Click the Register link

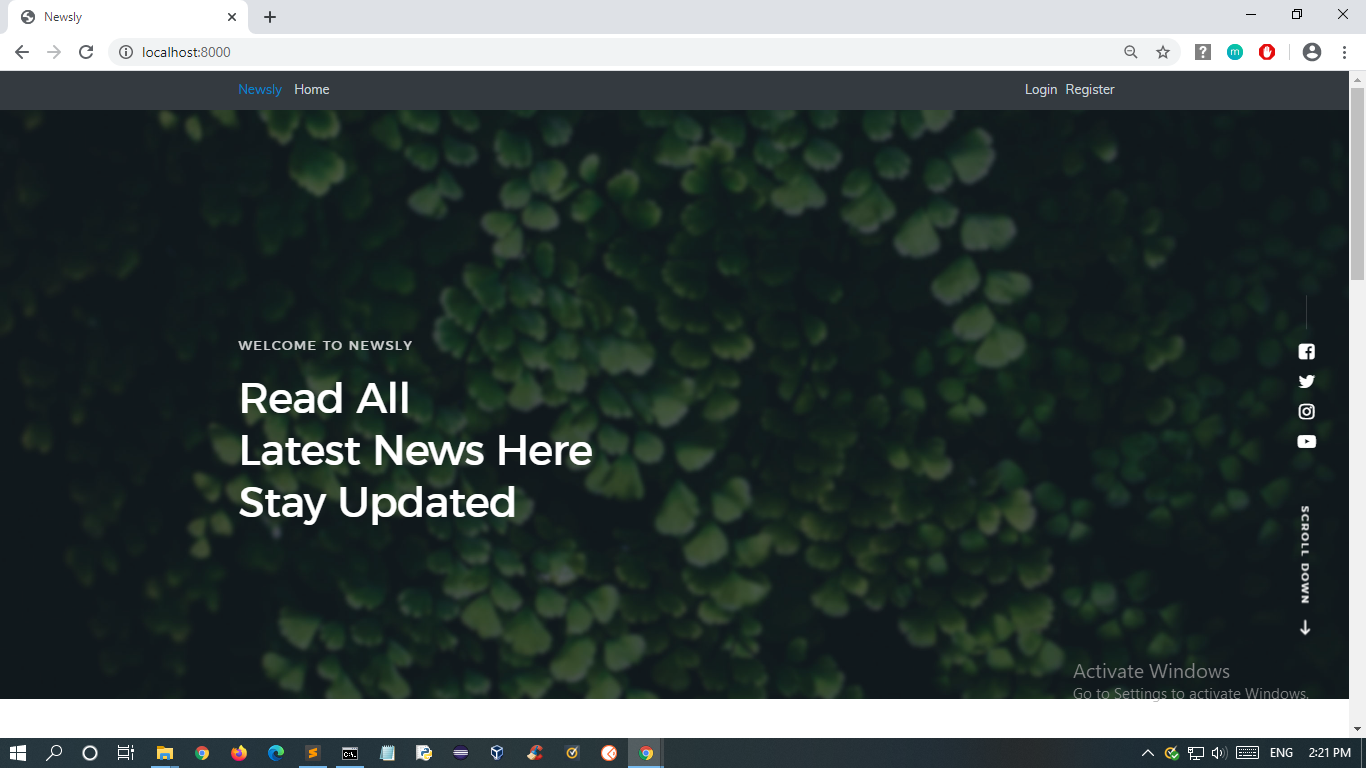pos(1090,89)
